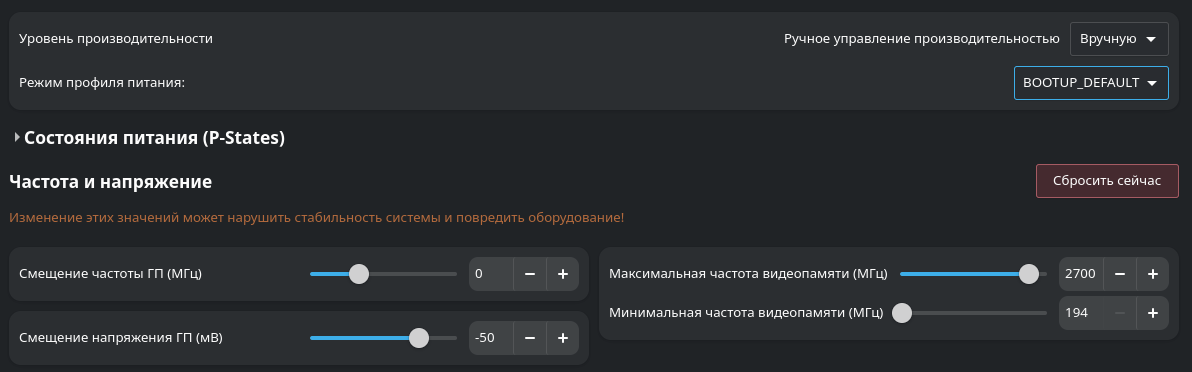Focus the voltage offset field showing -50
Image resolution: width=1192 pixels, height=372 pixels.
tap(491, 338)
